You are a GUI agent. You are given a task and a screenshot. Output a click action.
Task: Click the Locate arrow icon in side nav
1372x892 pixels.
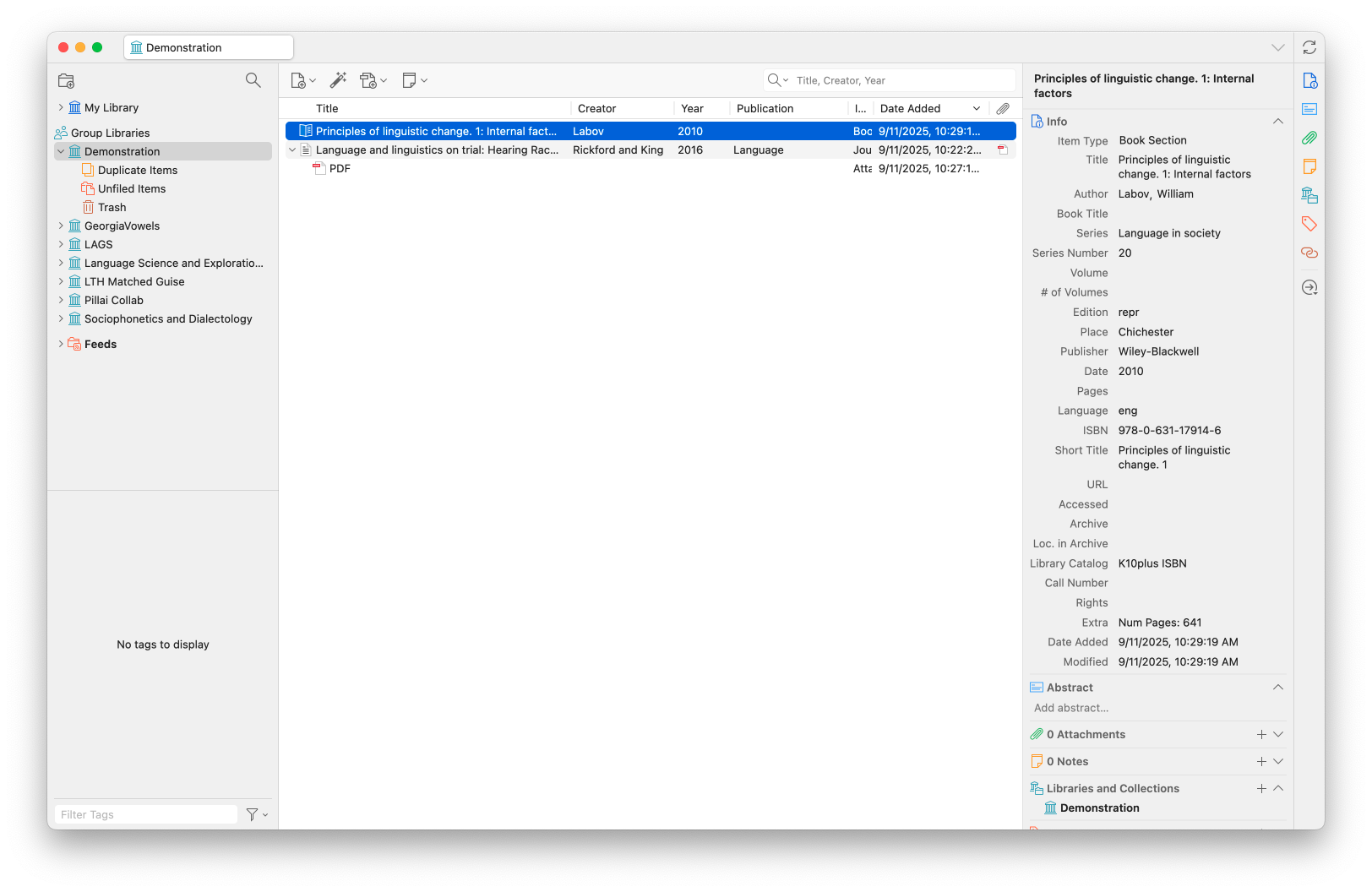coord(1309,287)
